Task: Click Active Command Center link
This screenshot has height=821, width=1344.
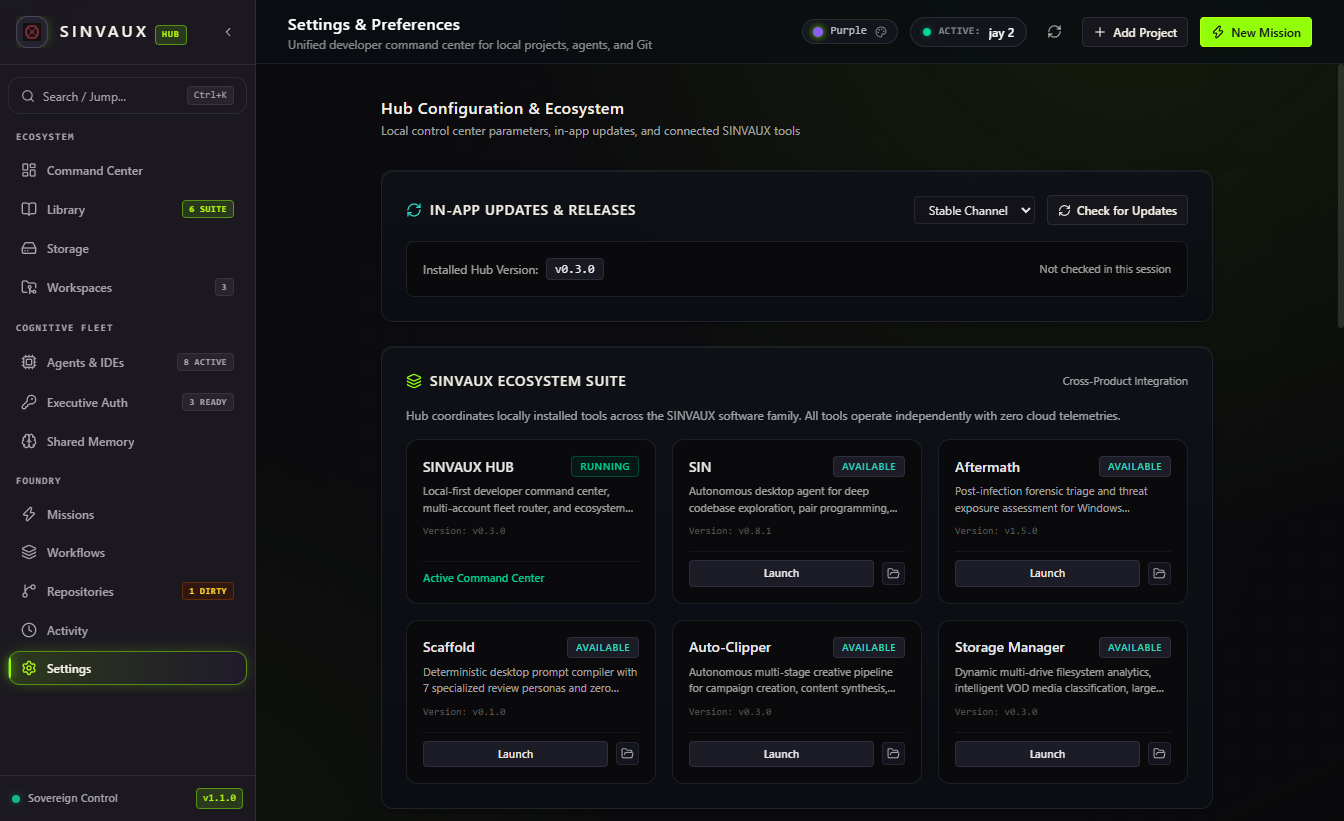Action: tap(484, 578)
